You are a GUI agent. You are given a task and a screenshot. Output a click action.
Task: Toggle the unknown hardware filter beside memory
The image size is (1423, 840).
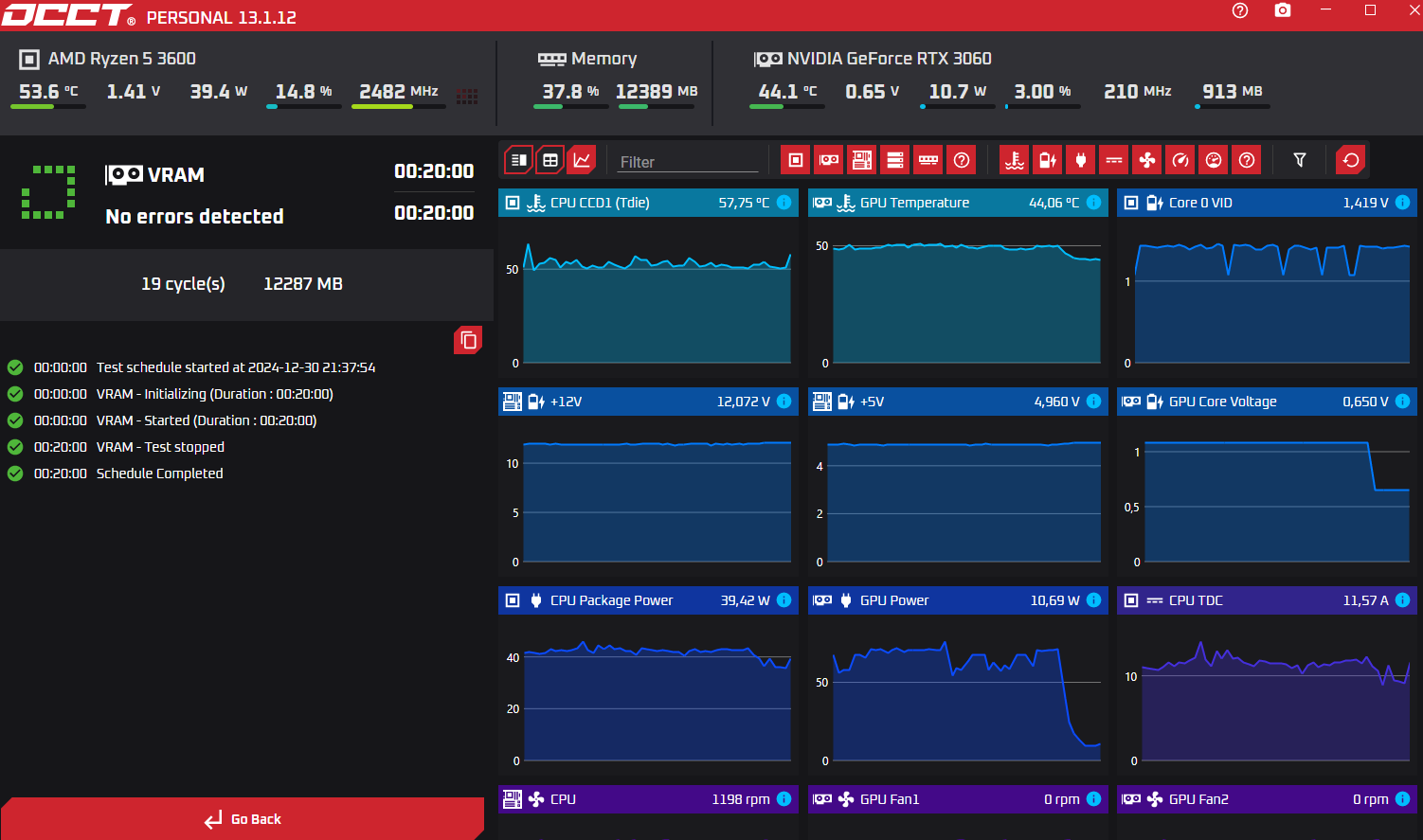(x=962, y=160)
